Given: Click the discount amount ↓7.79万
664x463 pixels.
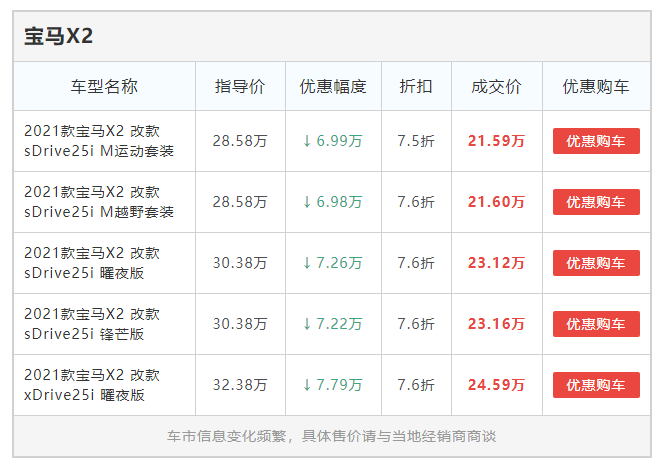Looking at the screenshot, I should [333, 385].
